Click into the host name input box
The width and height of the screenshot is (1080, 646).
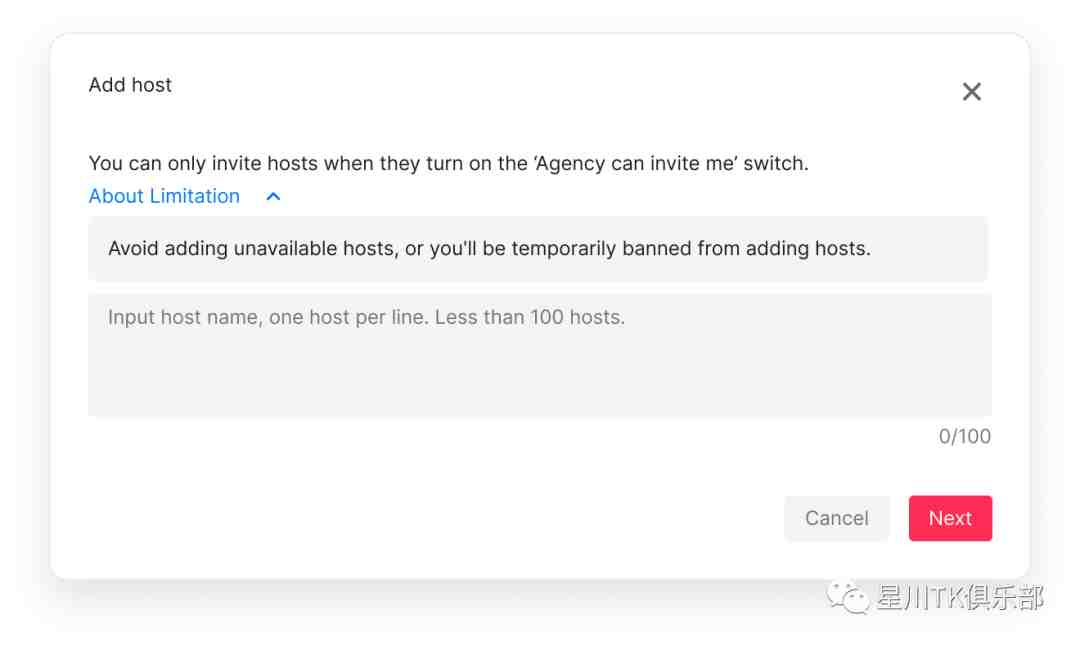pyautogui.click(x=540, y=355)
